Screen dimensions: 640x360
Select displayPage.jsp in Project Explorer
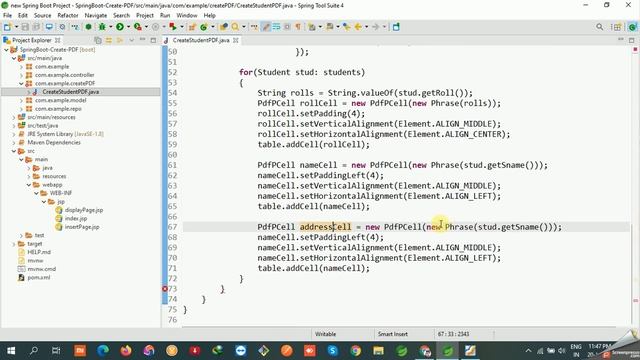pyautogui.click(x=84, y=210)
